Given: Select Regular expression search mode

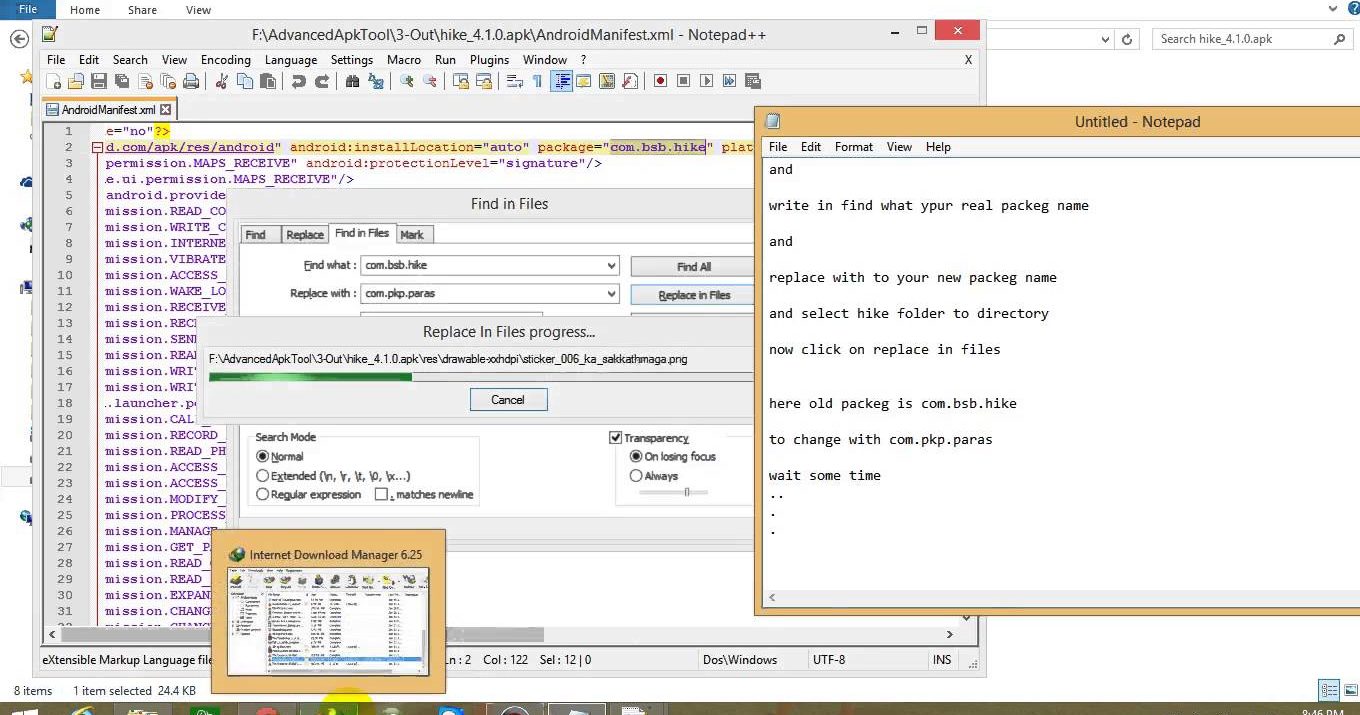Looking at the screenshot, I should click(x=263, y=494).
